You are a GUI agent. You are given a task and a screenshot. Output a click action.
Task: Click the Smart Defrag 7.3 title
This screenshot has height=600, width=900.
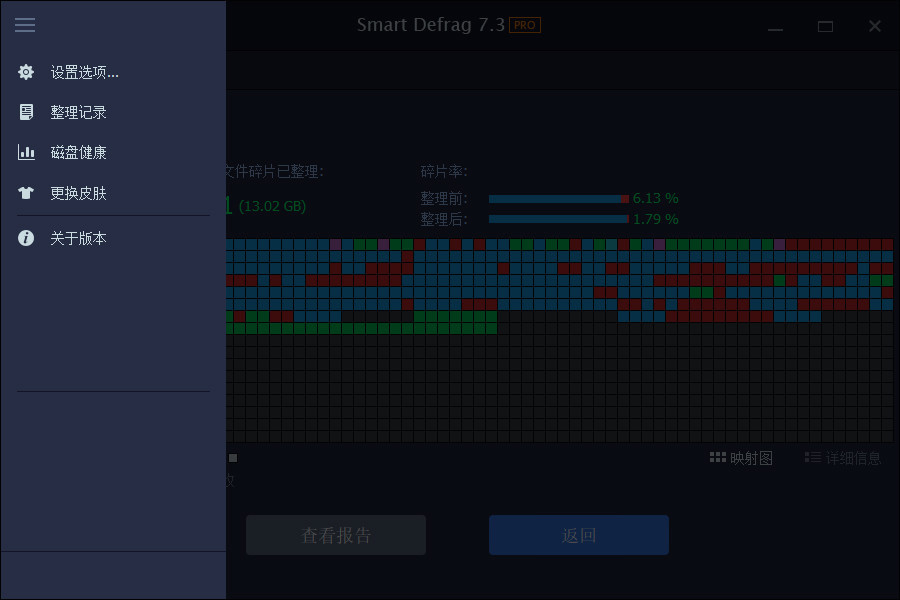click(x=430, y=25)
